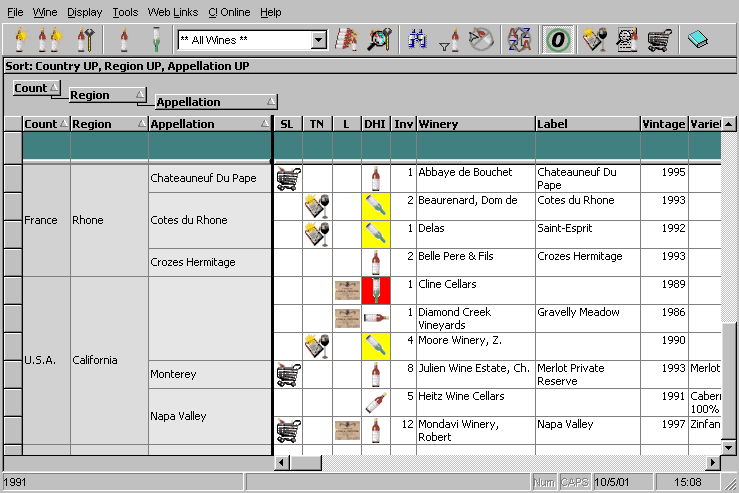The image size is (739, 493).
Task: Click the row selector beside Abbaye de Bouchet
Action: (13, 179)
